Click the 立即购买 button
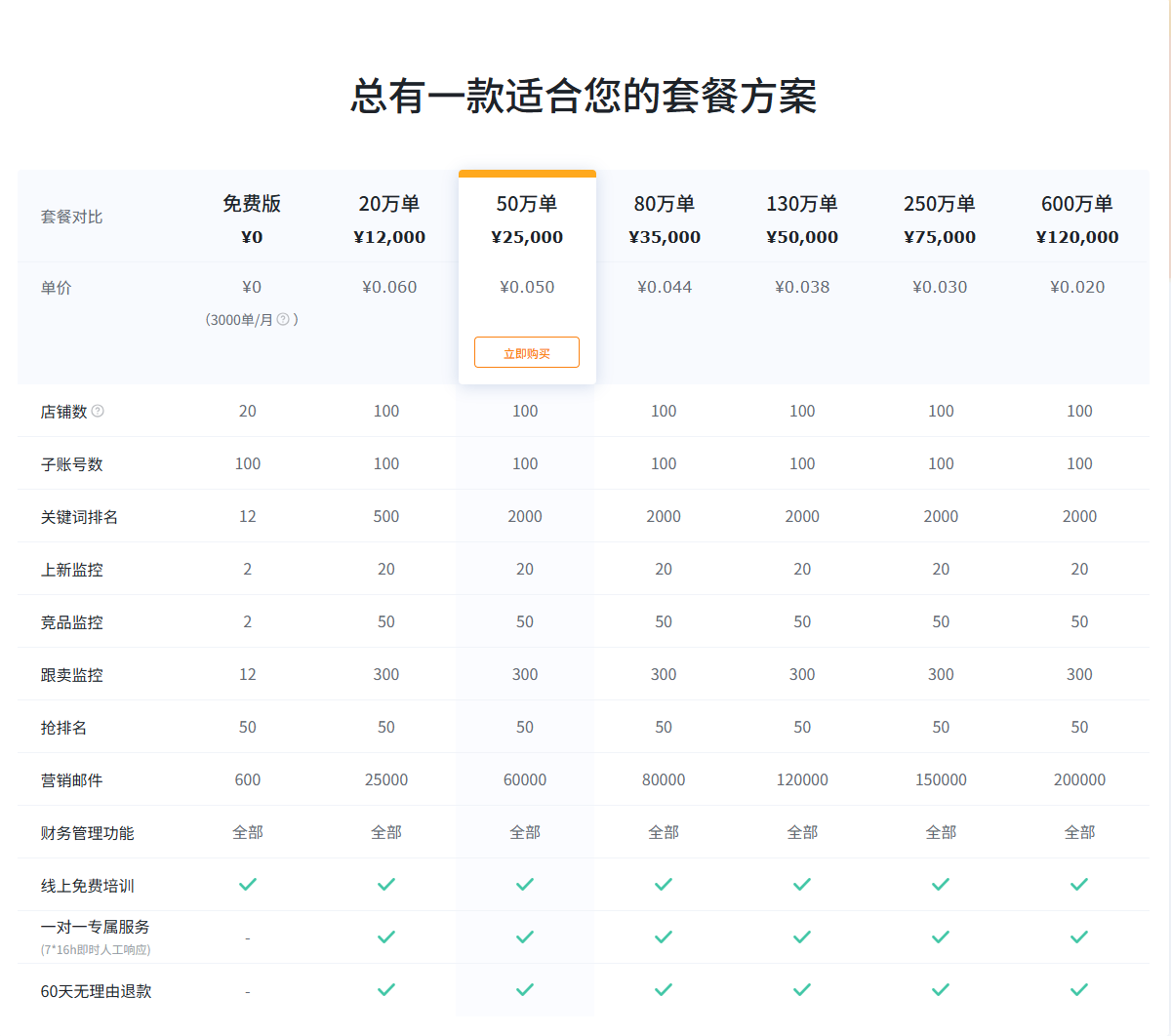Viewport: 1171px width, 1036px height. coord(527,352)
